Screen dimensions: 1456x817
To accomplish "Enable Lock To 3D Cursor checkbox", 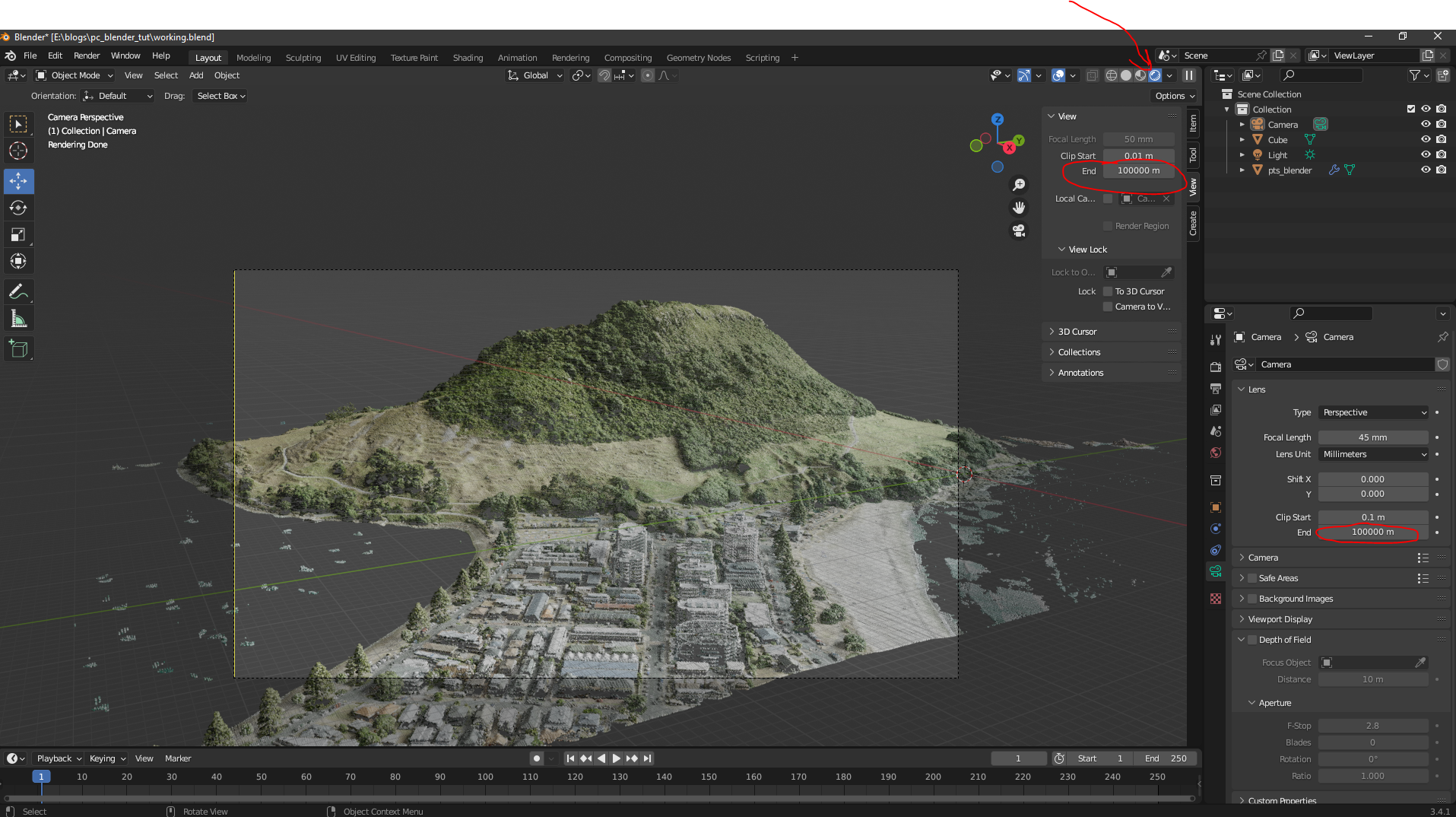I will 1108,291.
